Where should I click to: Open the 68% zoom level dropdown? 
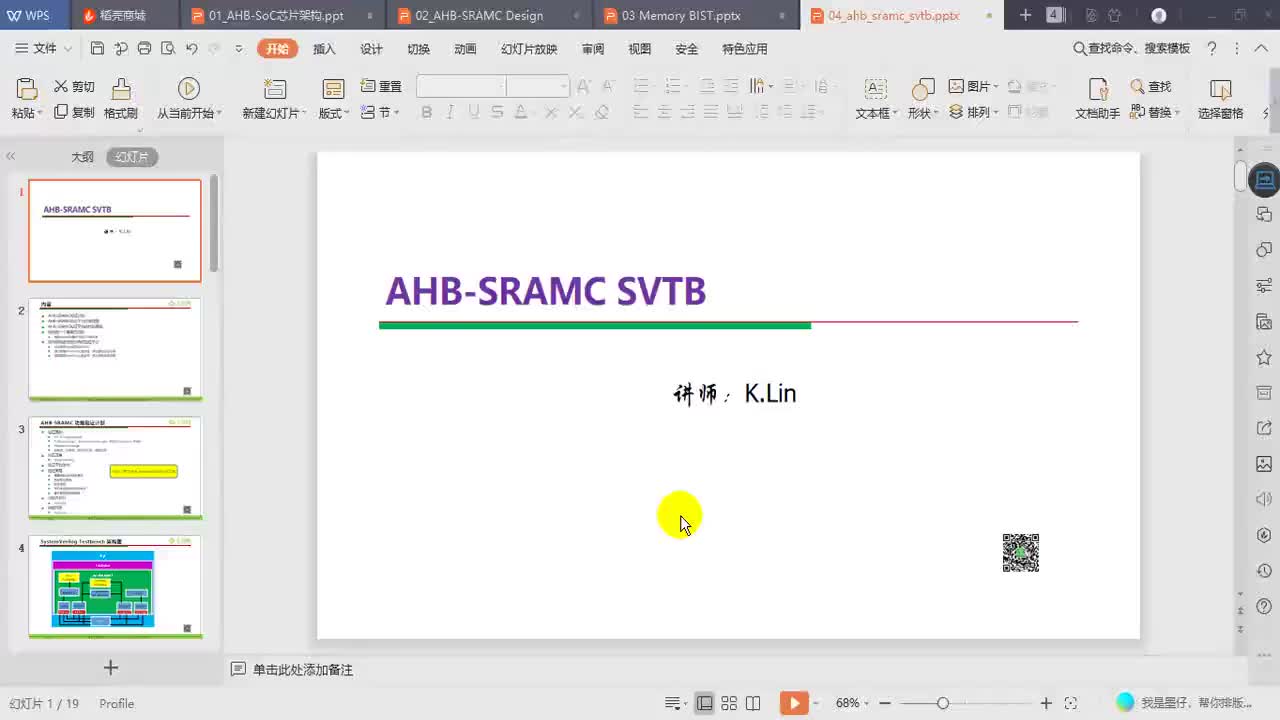(853, 703)
